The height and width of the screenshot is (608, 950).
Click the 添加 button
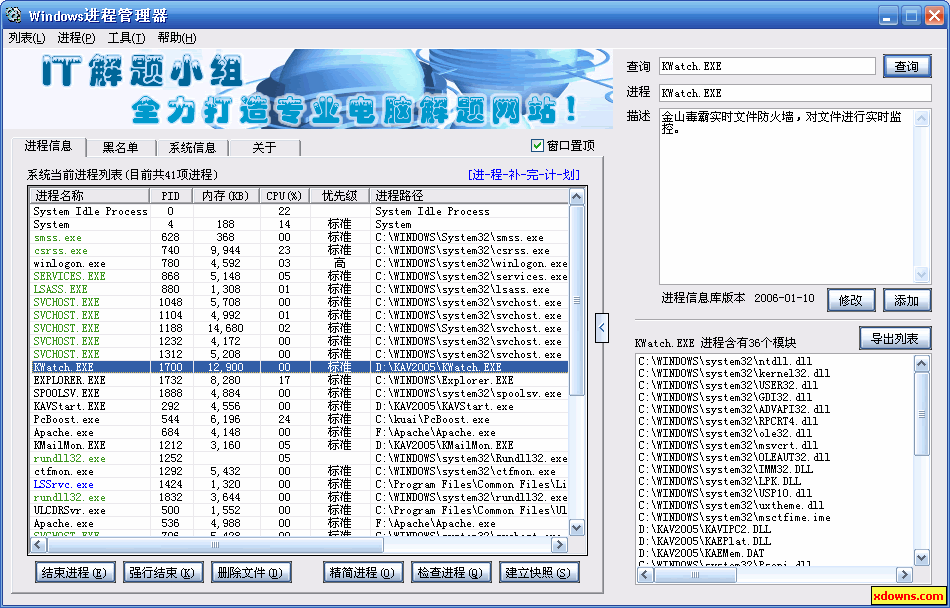coord(907,300)
